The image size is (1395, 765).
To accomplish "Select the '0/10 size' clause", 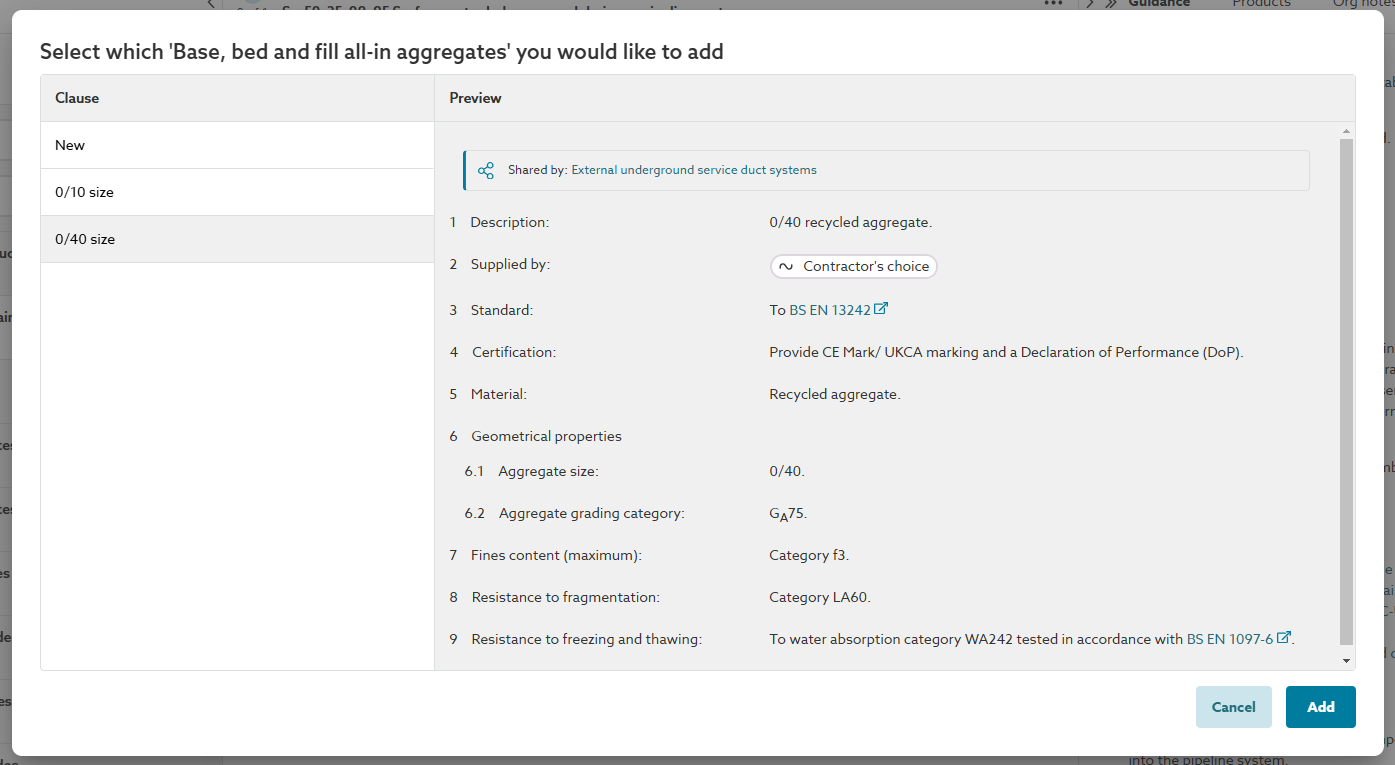I will (x=237, y=192).
